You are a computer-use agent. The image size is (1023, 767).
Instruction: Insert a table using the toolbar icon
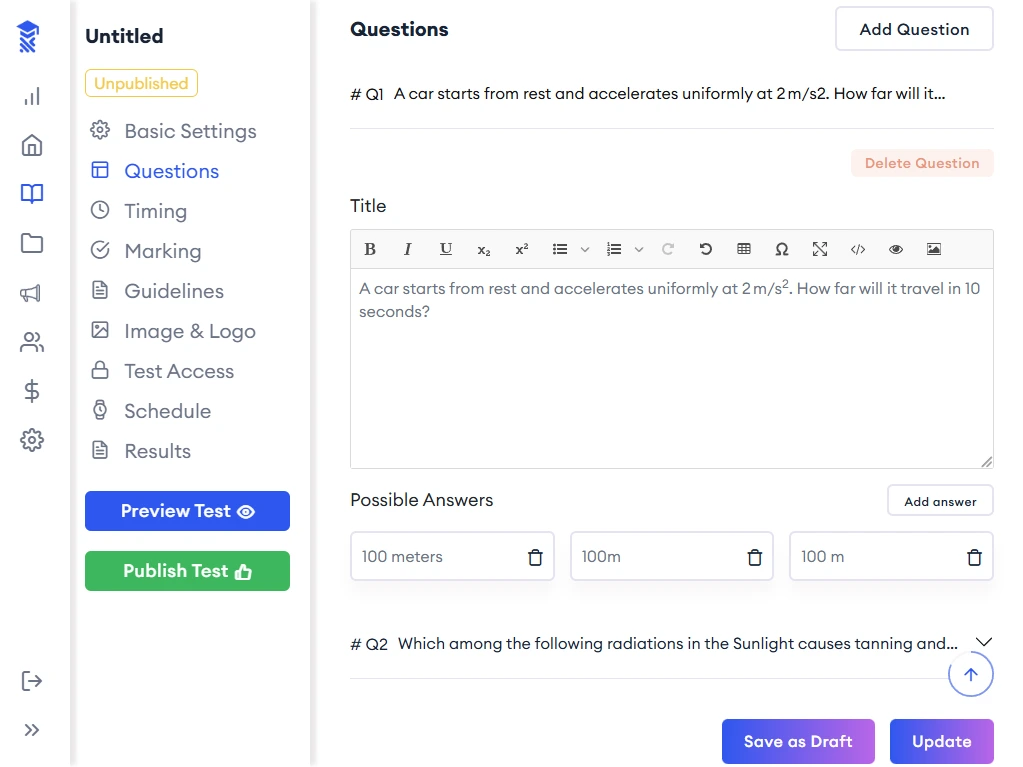click(744, 249)
